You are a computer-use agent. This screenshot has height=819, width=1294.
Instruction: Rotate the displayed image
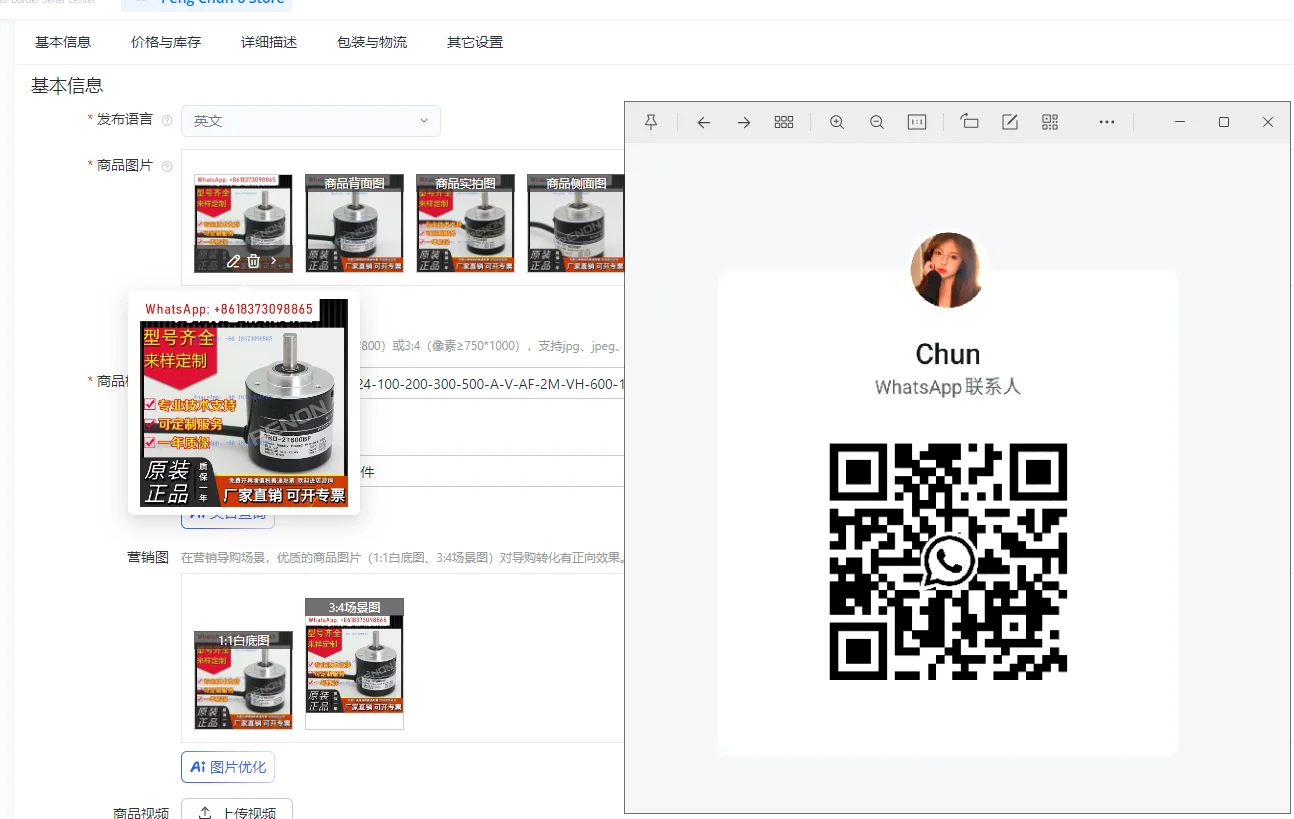[969, 121]
